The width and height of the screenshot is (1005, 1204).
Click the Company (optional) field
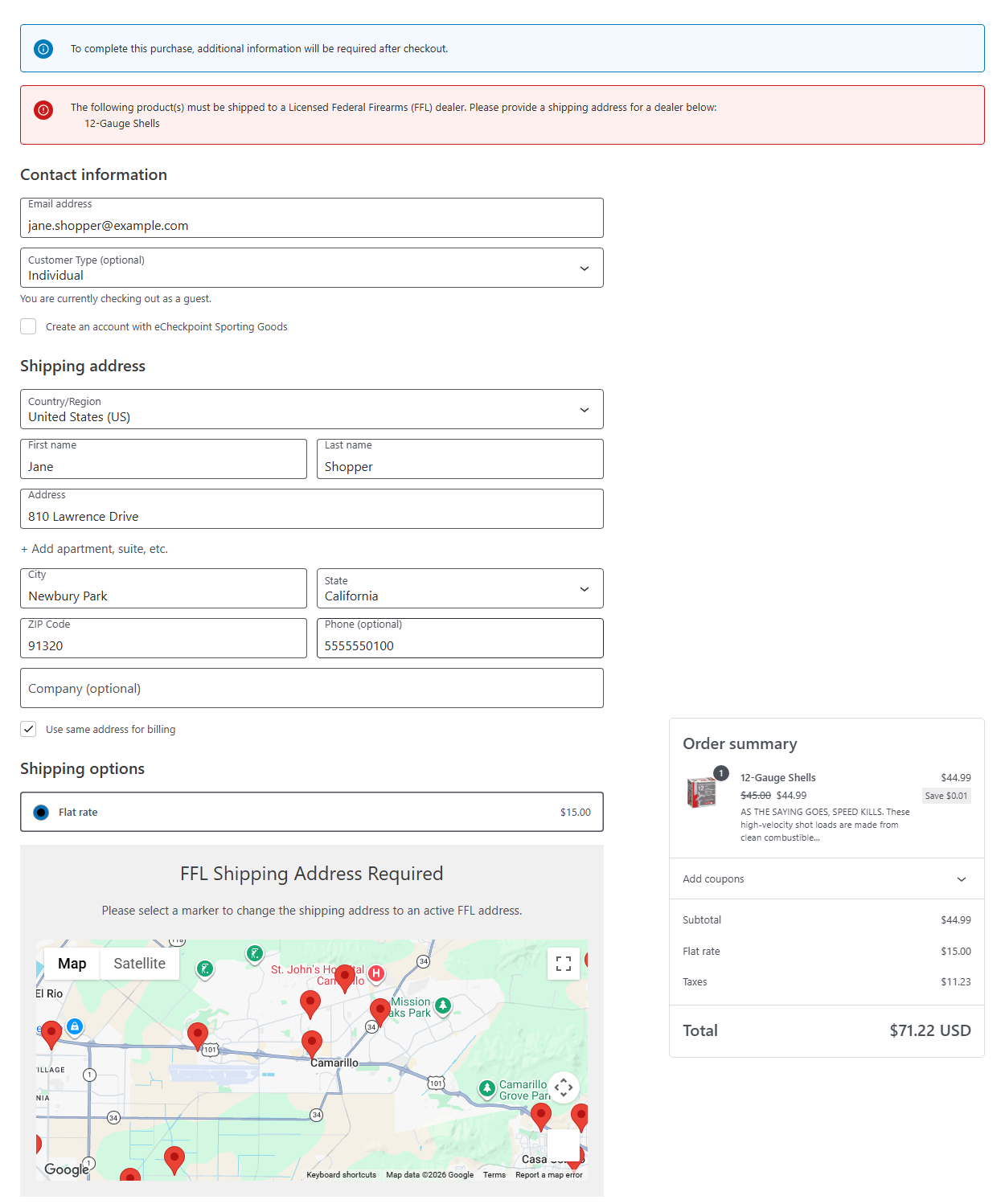coord(312,688)
